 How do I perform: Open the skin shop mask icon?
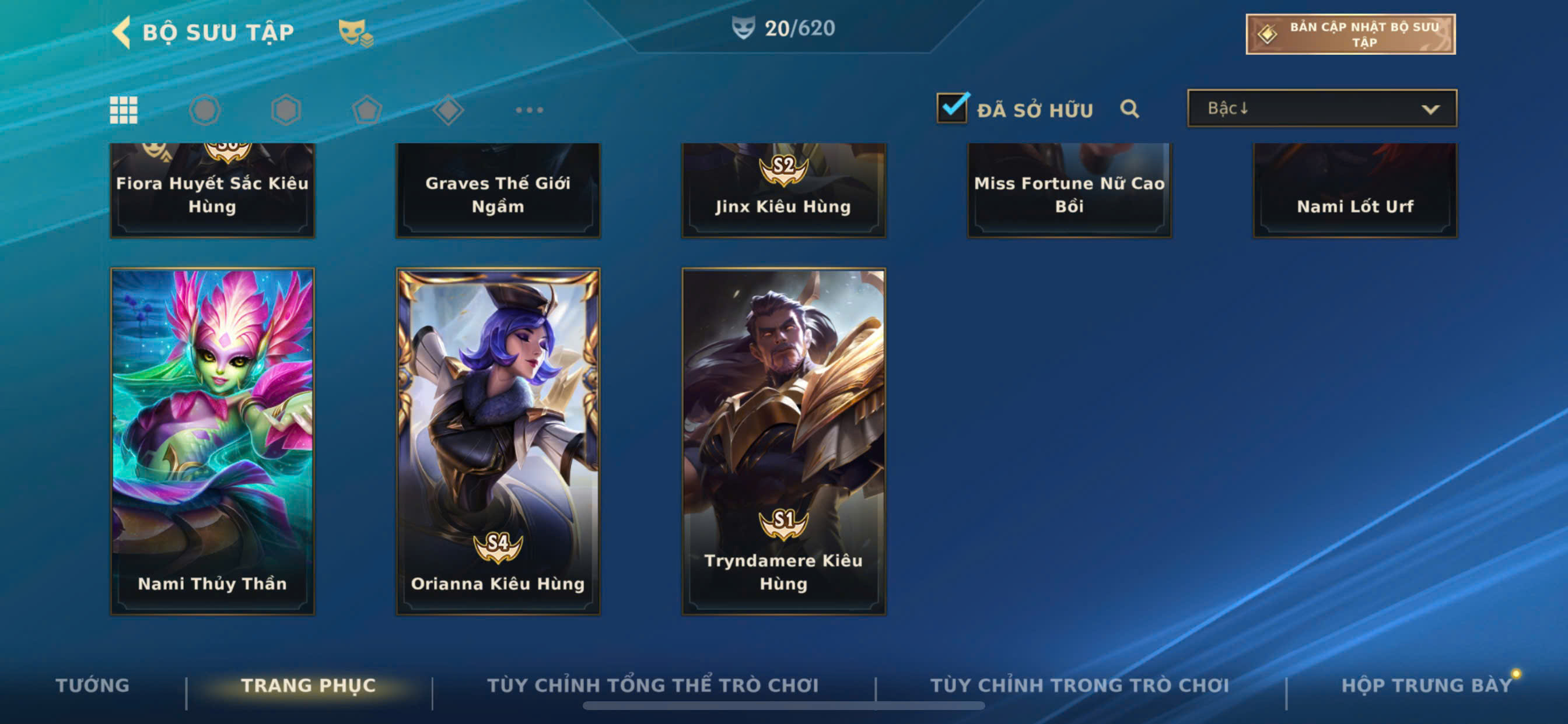(355, 33)
